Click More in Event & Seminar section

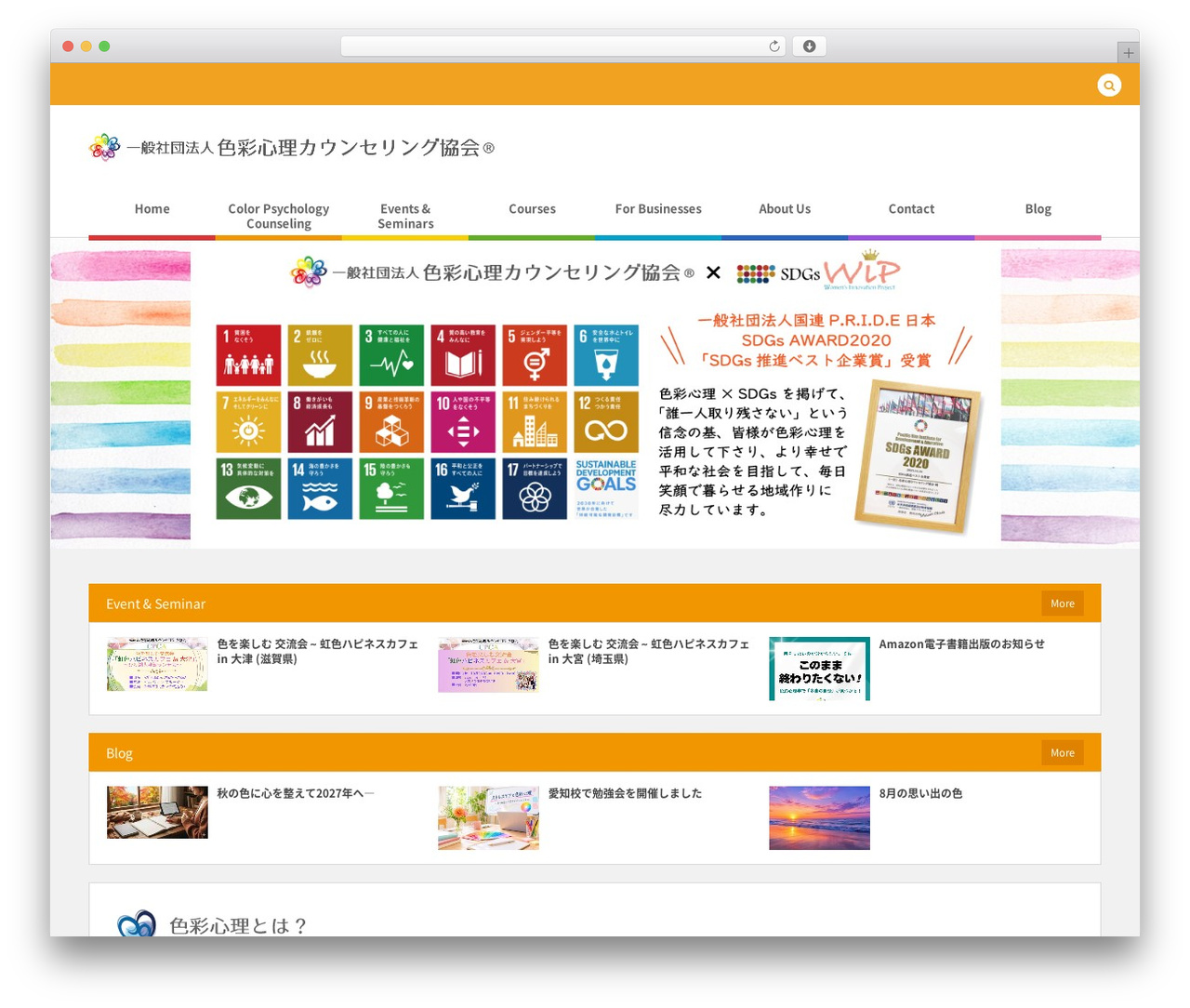click(x=1063, y=603)
